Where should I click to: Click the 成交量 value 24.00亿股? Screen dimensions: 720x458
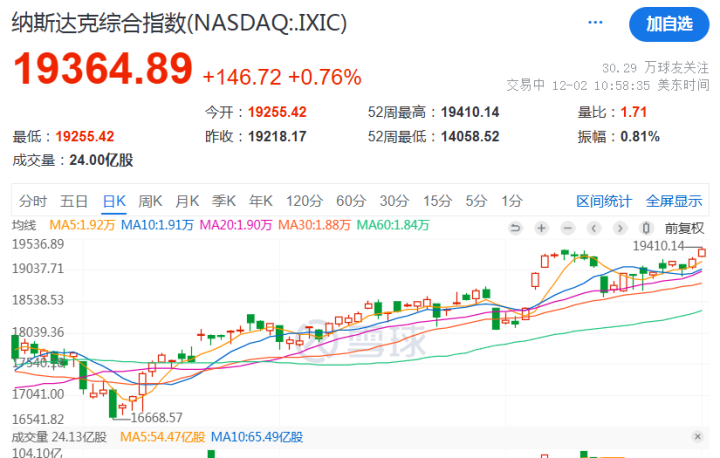click(x=101, y=160)
